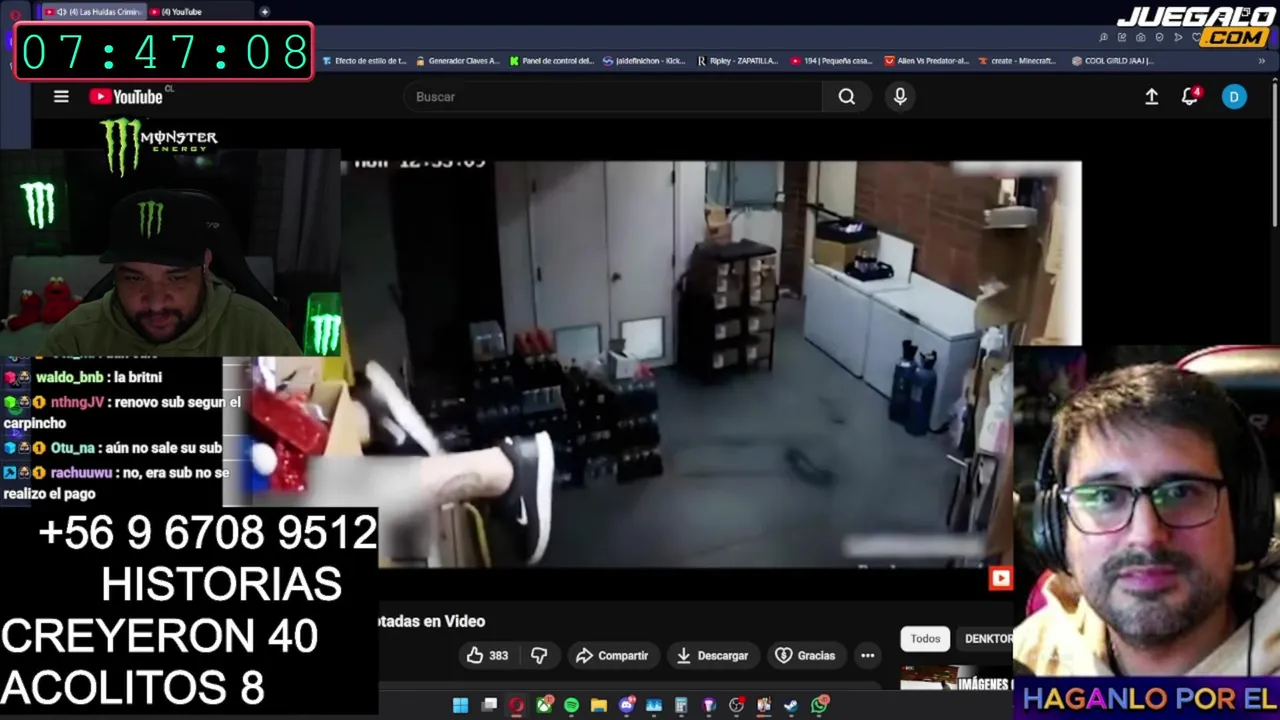Click the Opera browser taskbar icon
The image size is (1280, 720).
(x=516, y=705)
